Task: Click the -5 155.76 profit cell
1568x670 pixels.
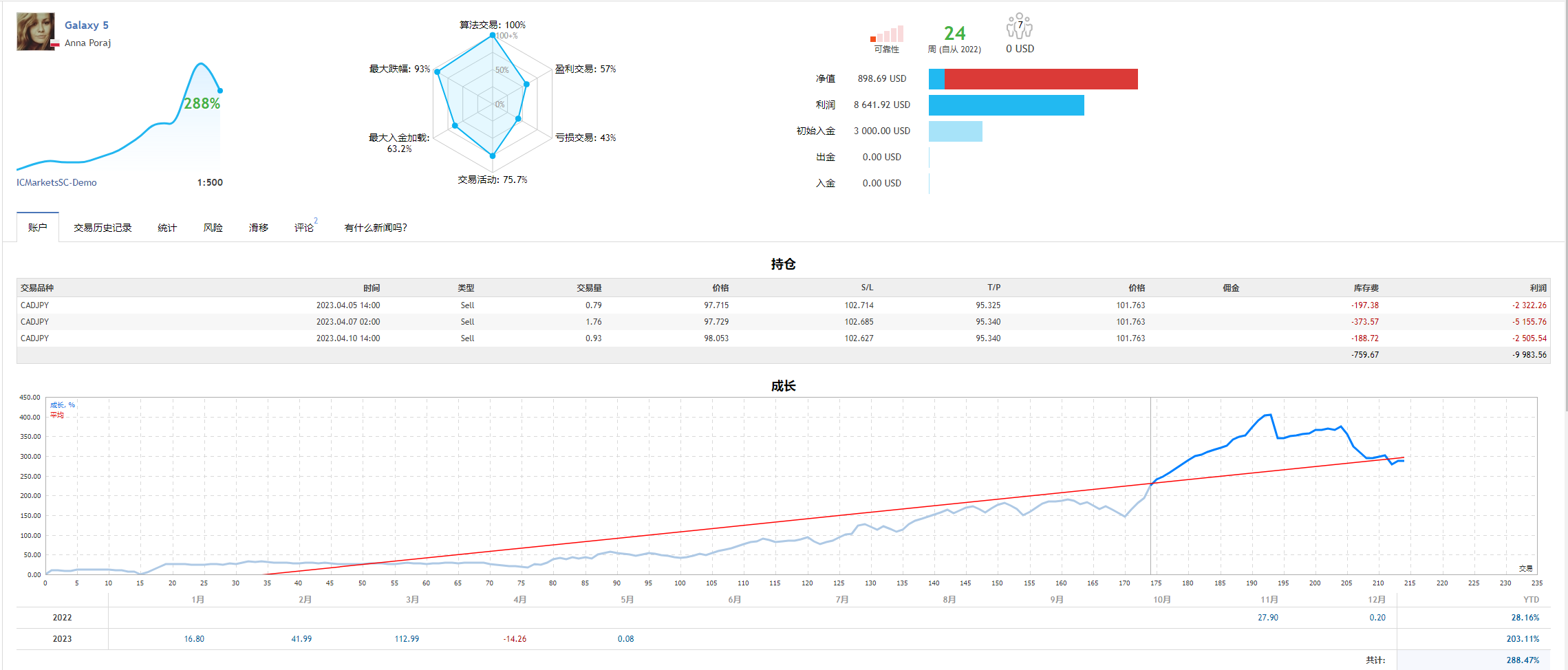Action: point(1529,322)
